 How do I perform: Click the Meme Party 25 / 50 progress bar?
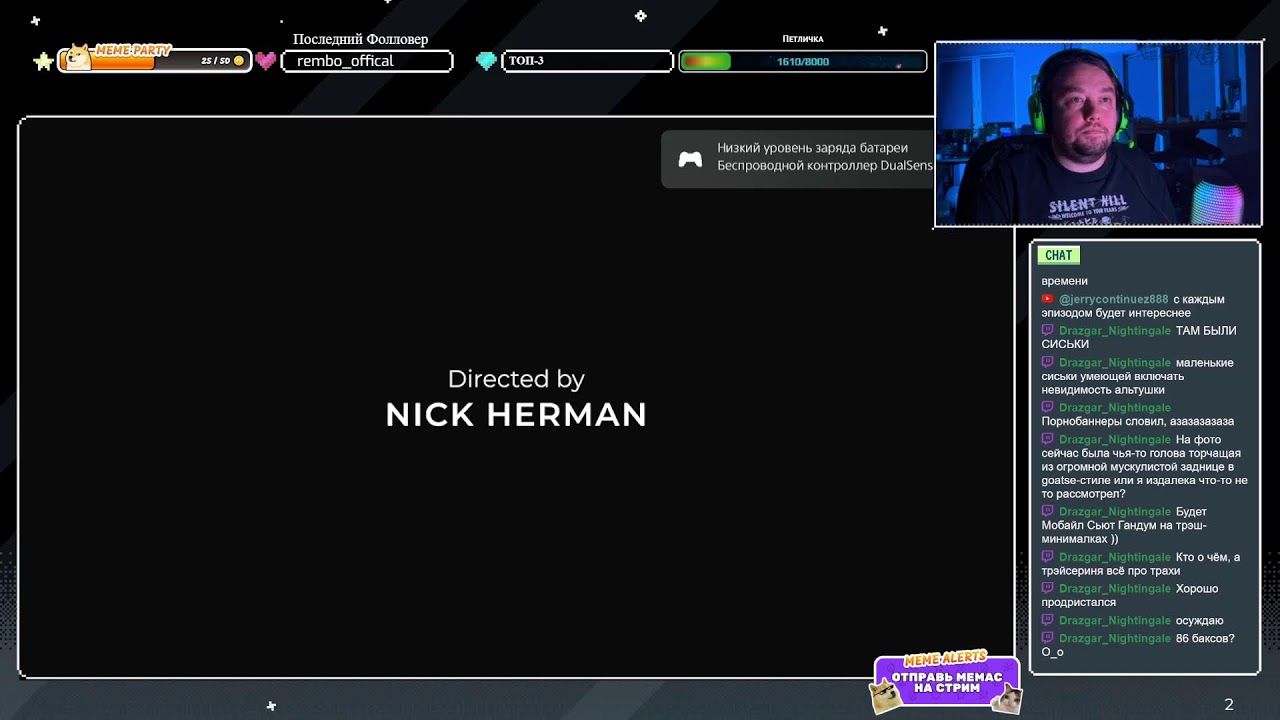click(154, 61)
